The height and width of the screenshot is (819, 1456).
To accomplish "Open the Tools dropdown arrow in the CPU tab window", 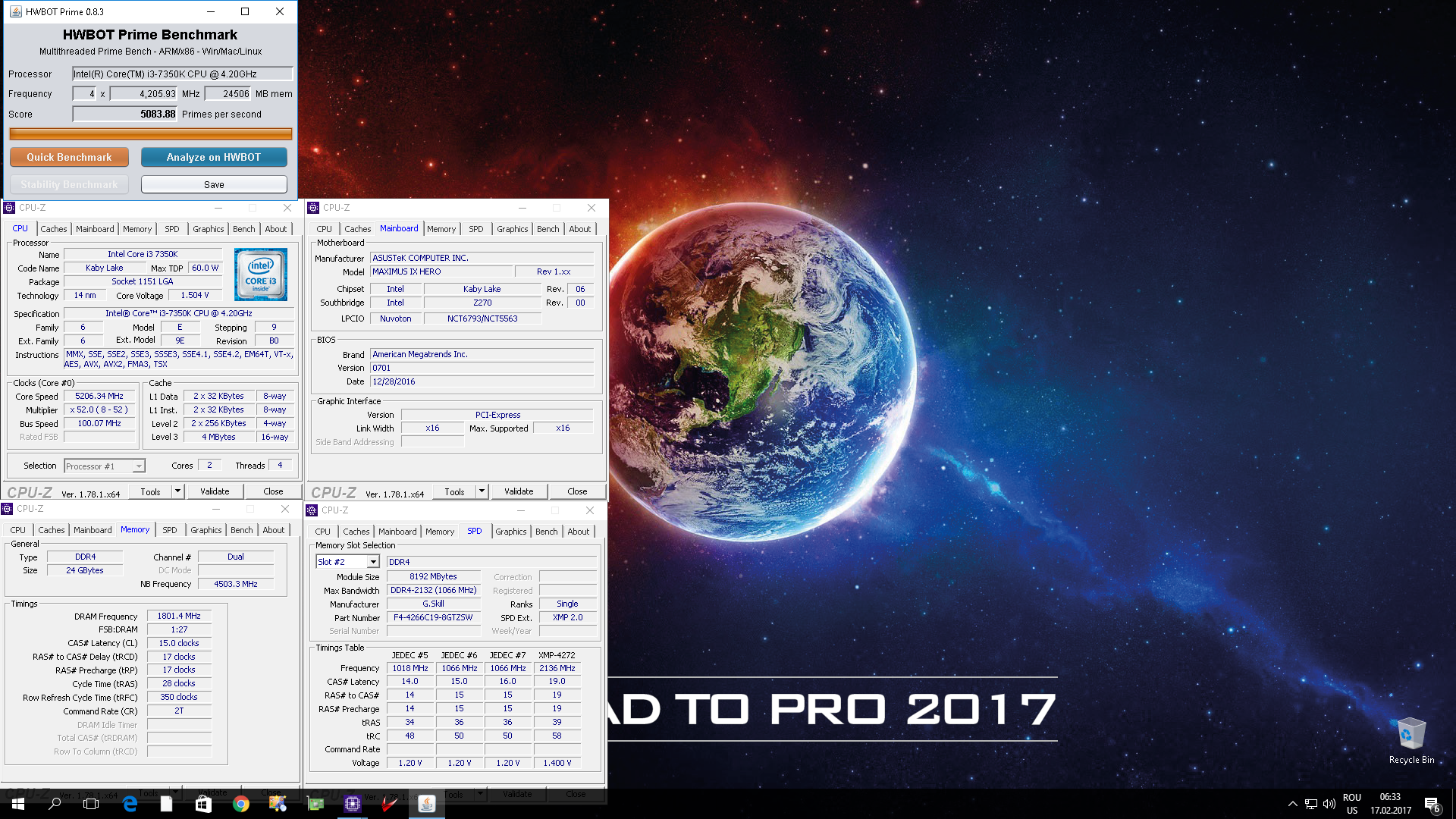I will (177, 491).
